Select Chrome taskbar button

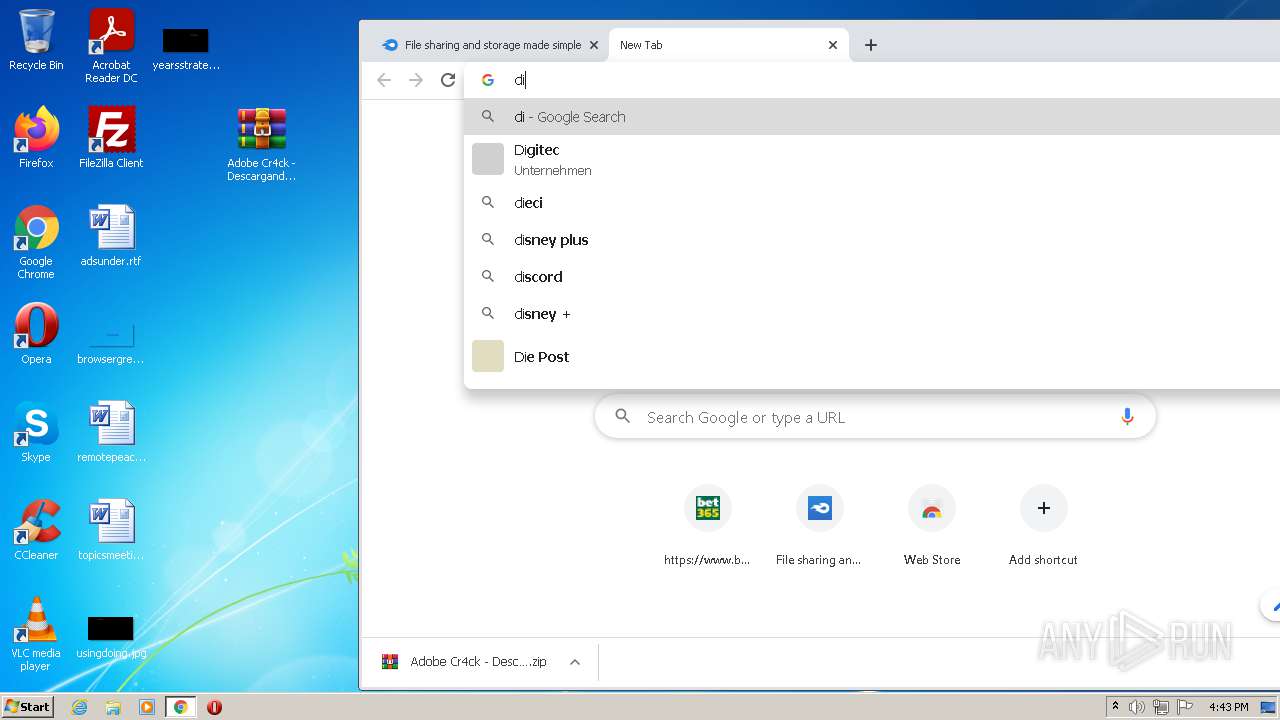[x=181, y=707]
